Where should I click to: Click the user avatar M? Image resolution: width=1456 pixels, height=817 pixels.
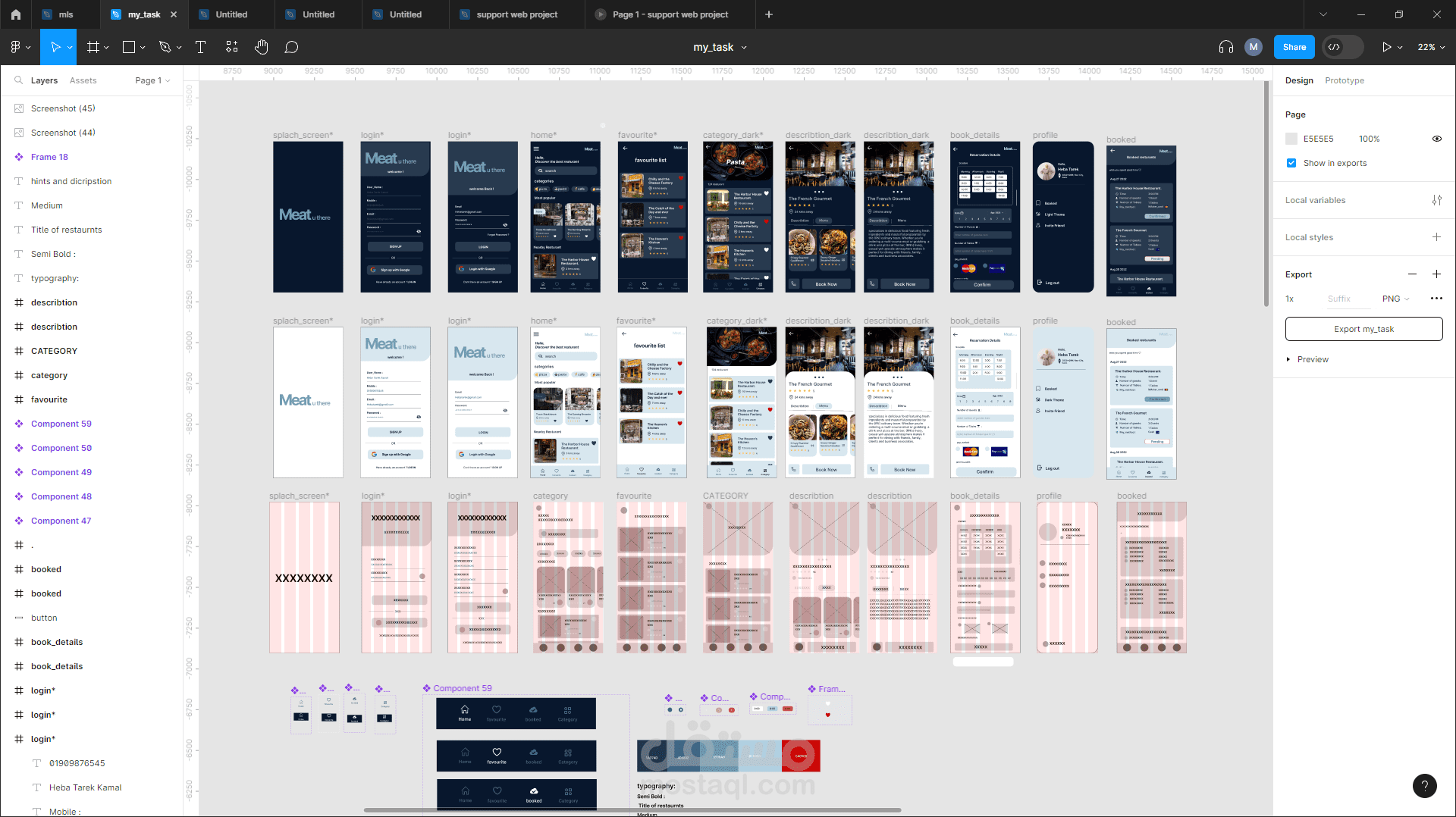pyautogui.click(x=1254, y=47)
